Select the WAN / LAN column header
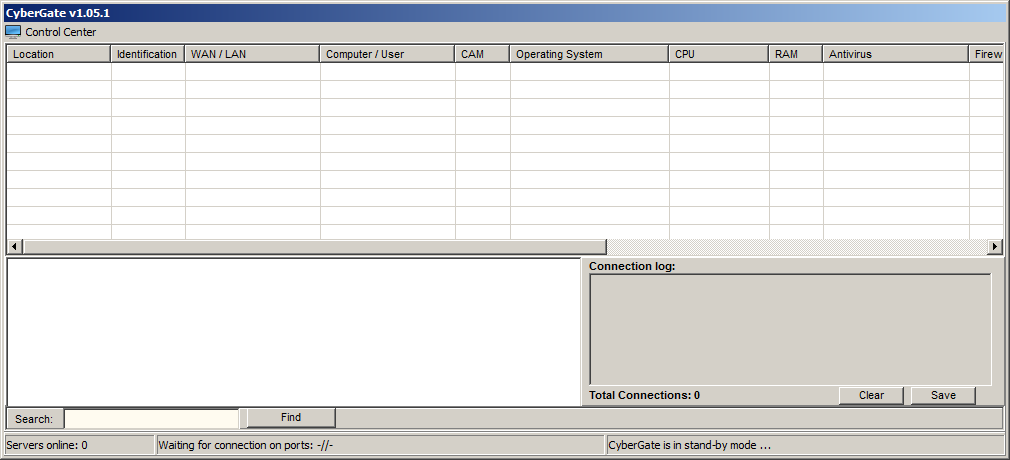Screen dimensions: 1010x460 pos(252,54)
